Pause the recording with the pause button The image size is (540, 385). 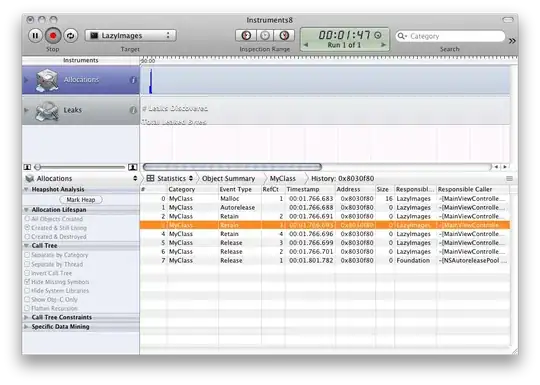(x=35, y=35)
